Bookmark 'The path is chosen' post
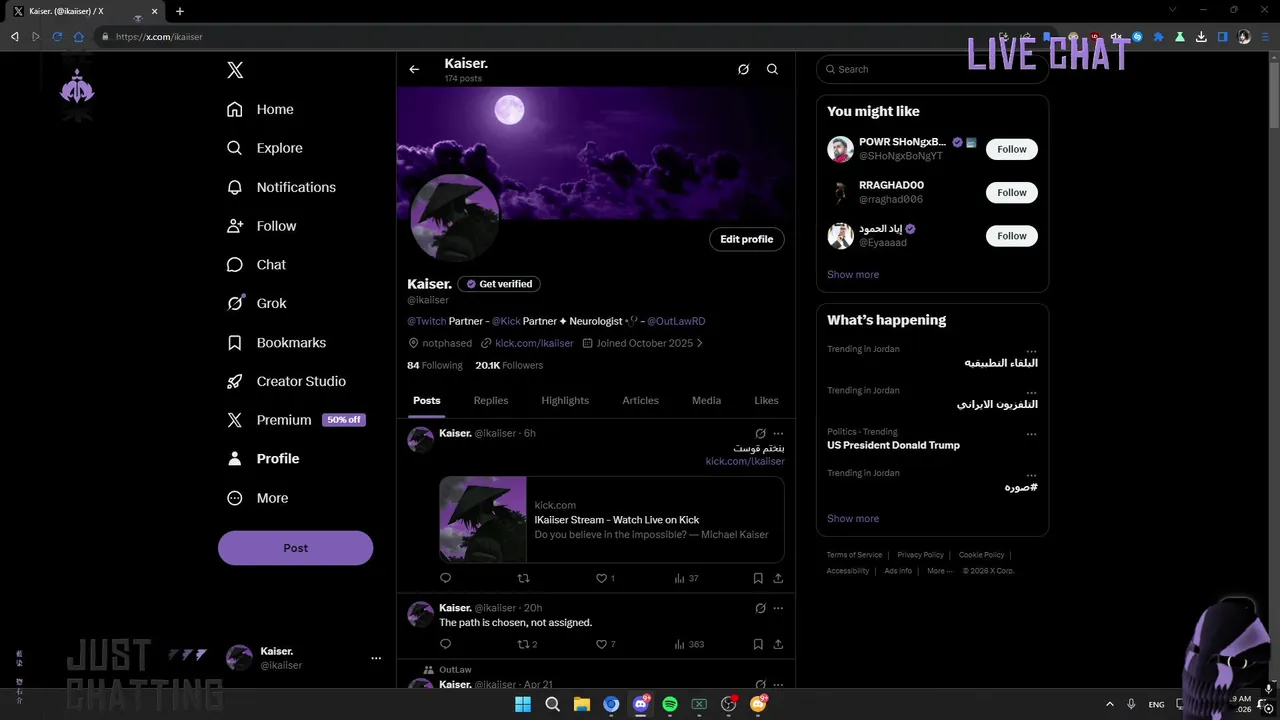This screenshot has width=1280, height=720. (x=758, y=644)
